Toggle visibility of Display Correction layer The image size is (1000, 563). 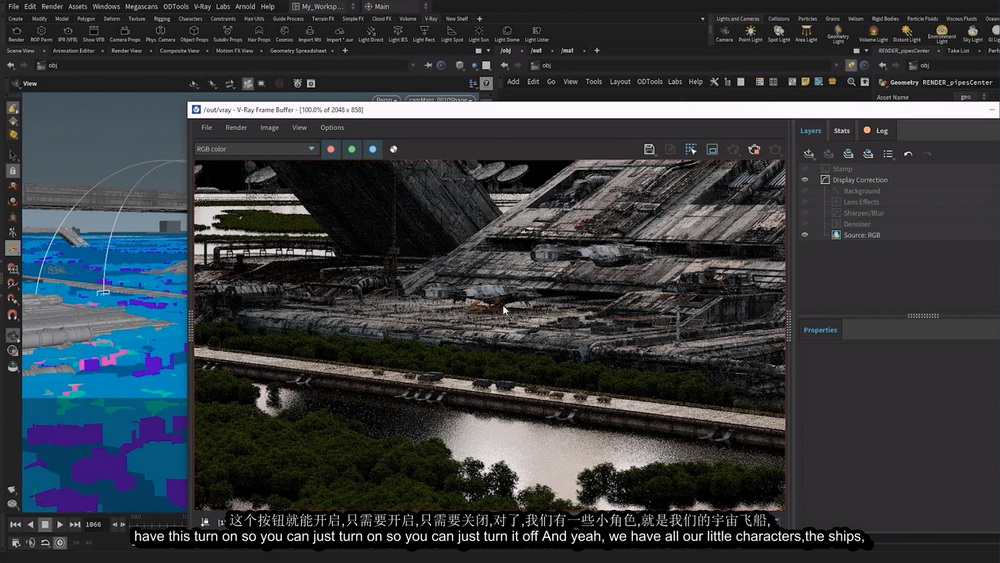click(x=805, y=180)
